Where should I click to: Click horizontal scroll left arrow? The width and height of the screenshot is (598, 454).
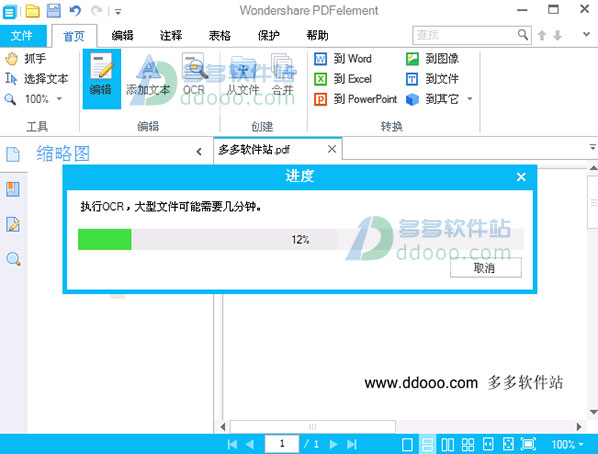(x=223, y=427)
